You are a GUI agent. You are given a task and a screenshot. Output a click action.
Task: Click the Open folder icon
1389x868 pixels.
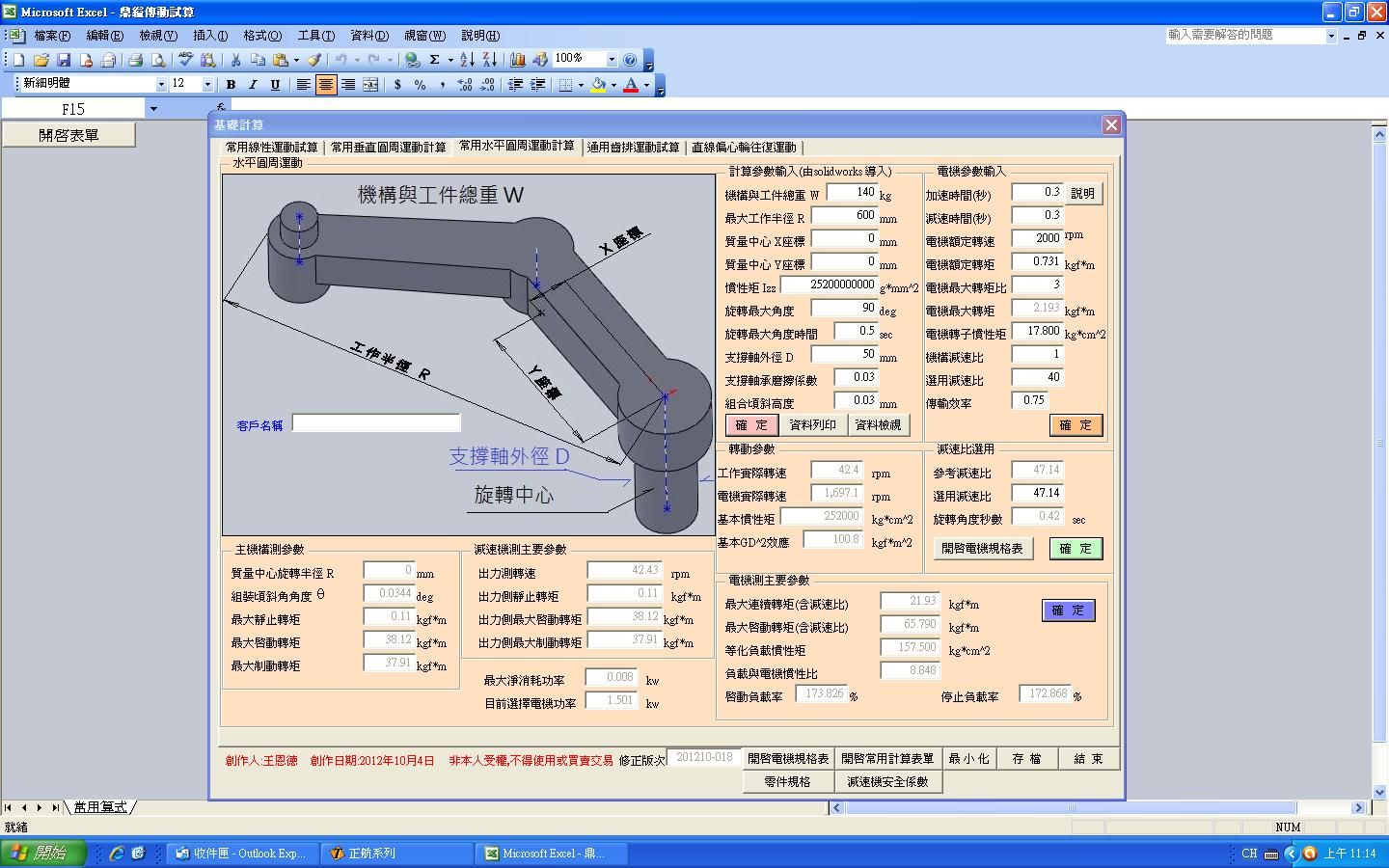[x=41, y=60]
